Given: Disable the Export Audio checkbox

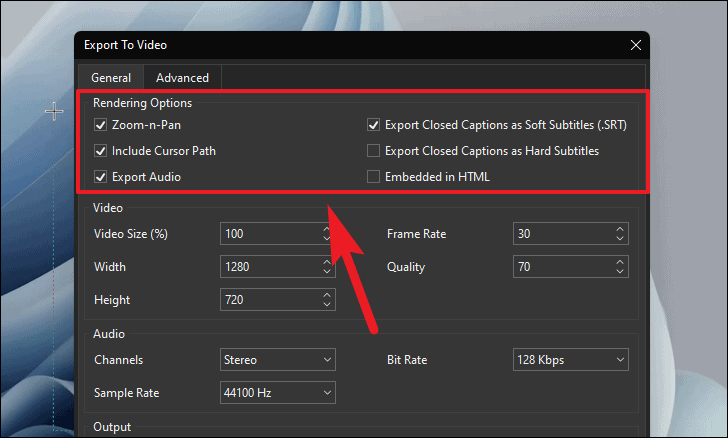Looking at the screenshot, I should click(x=100, y=177).
